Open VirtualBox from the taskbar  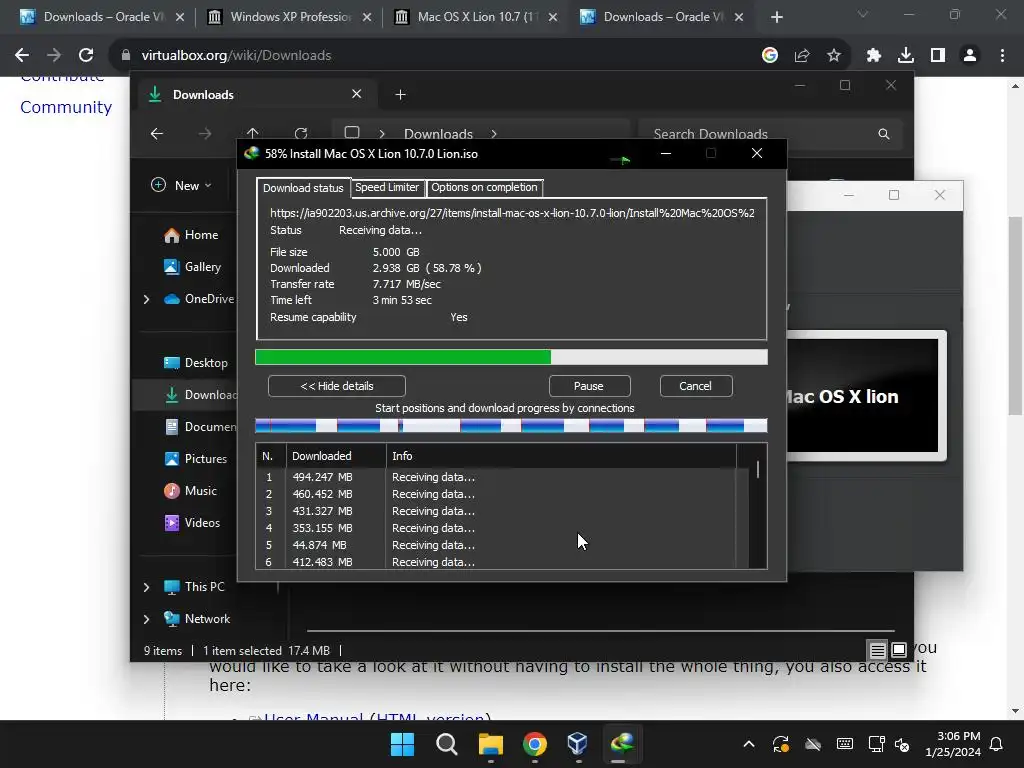tap(578, 744)
